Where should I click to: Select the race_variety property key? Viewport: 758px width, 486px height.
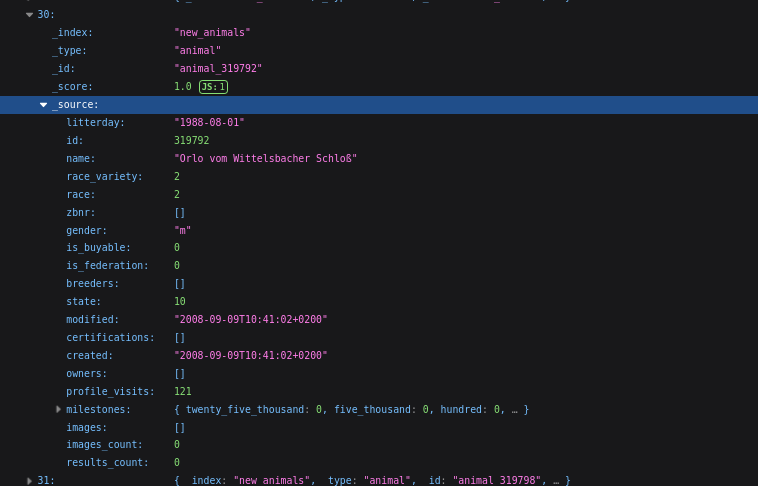coord(104,176)
